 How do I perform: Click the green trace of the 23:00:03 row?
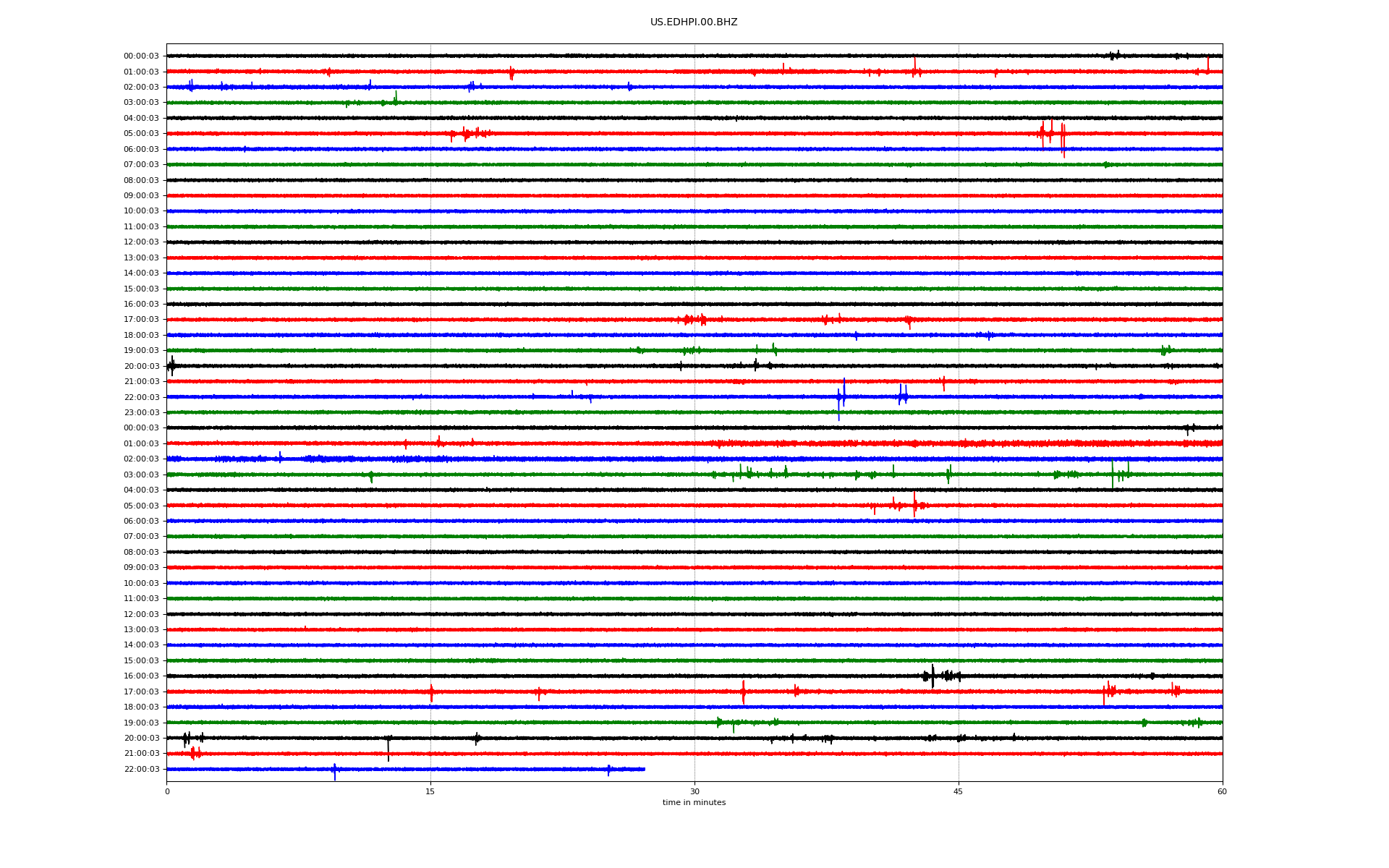tap(694, 412)
